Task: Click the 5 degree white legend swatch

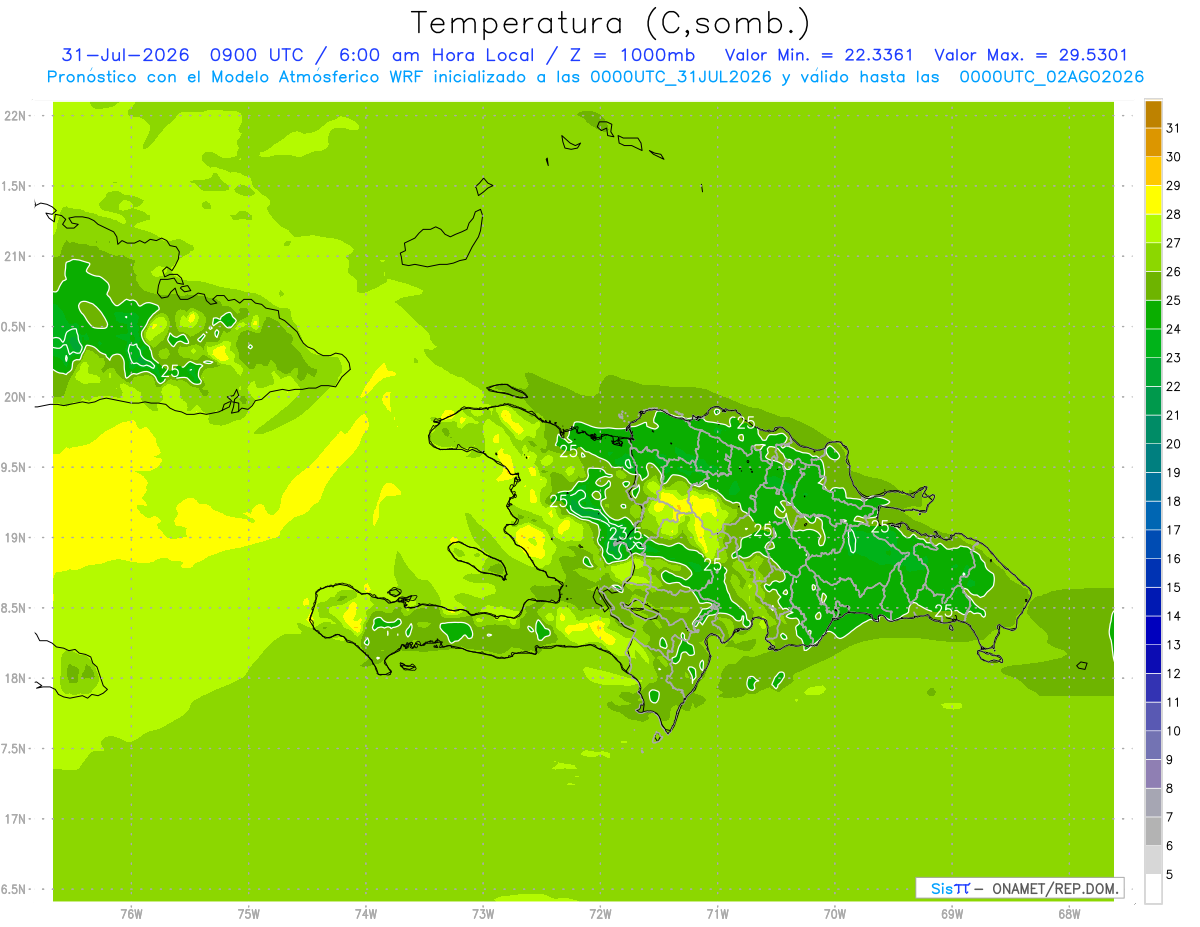Action: click(x=1153, y=889)
